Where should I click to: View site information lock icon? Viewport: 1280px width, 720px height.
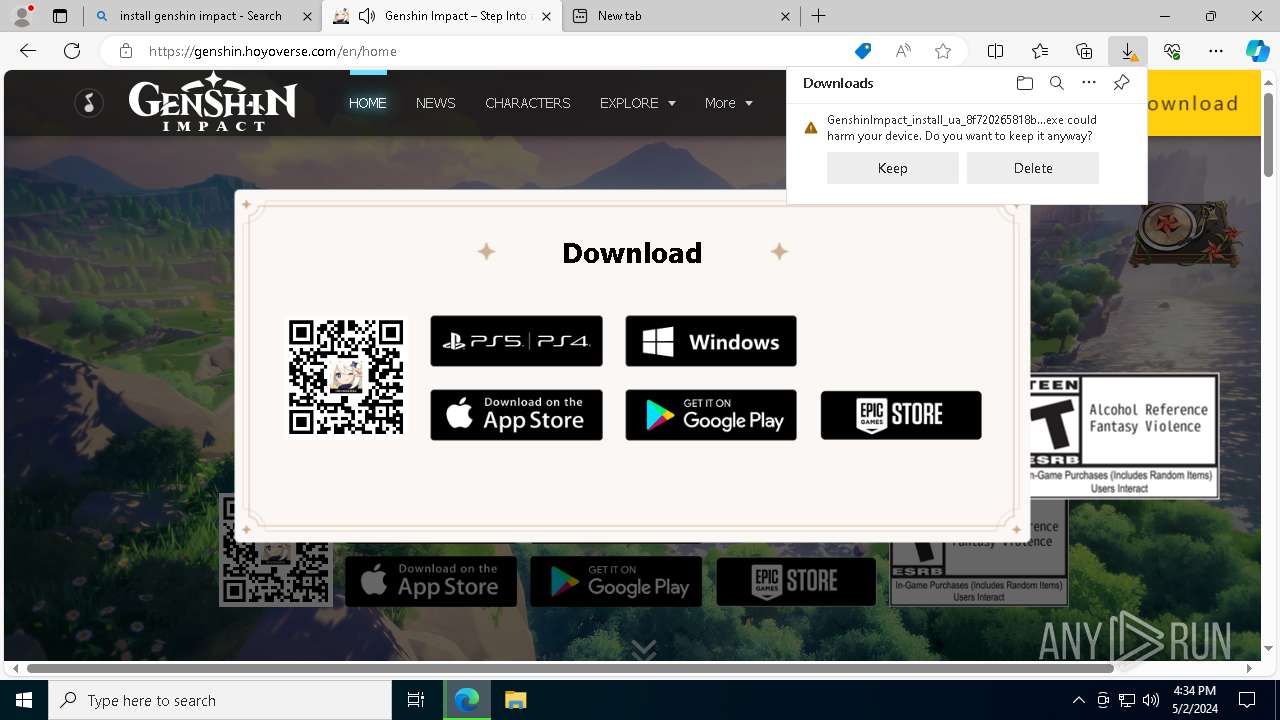pos(126,51)
